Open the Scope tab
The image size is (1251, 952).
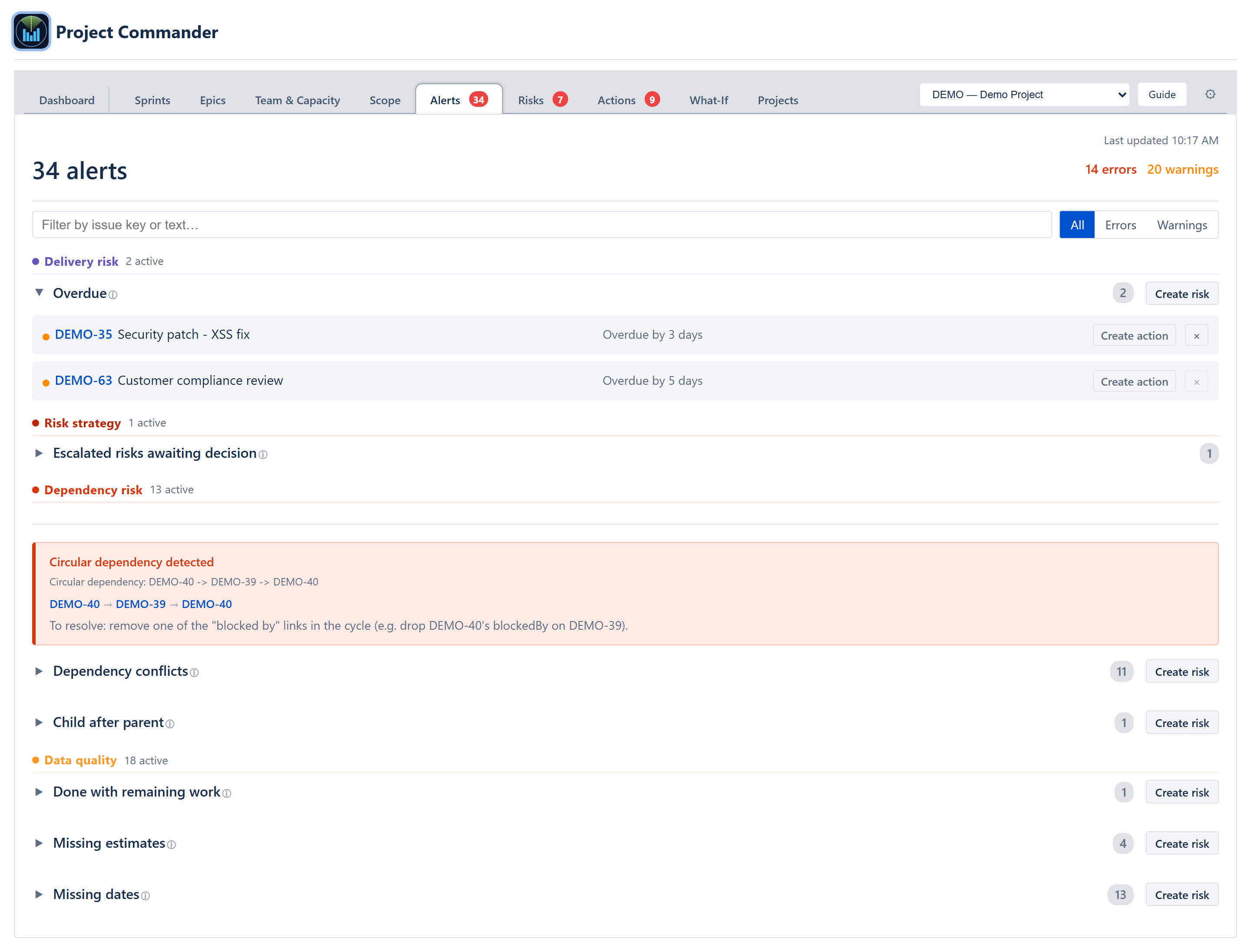[385, 100]
